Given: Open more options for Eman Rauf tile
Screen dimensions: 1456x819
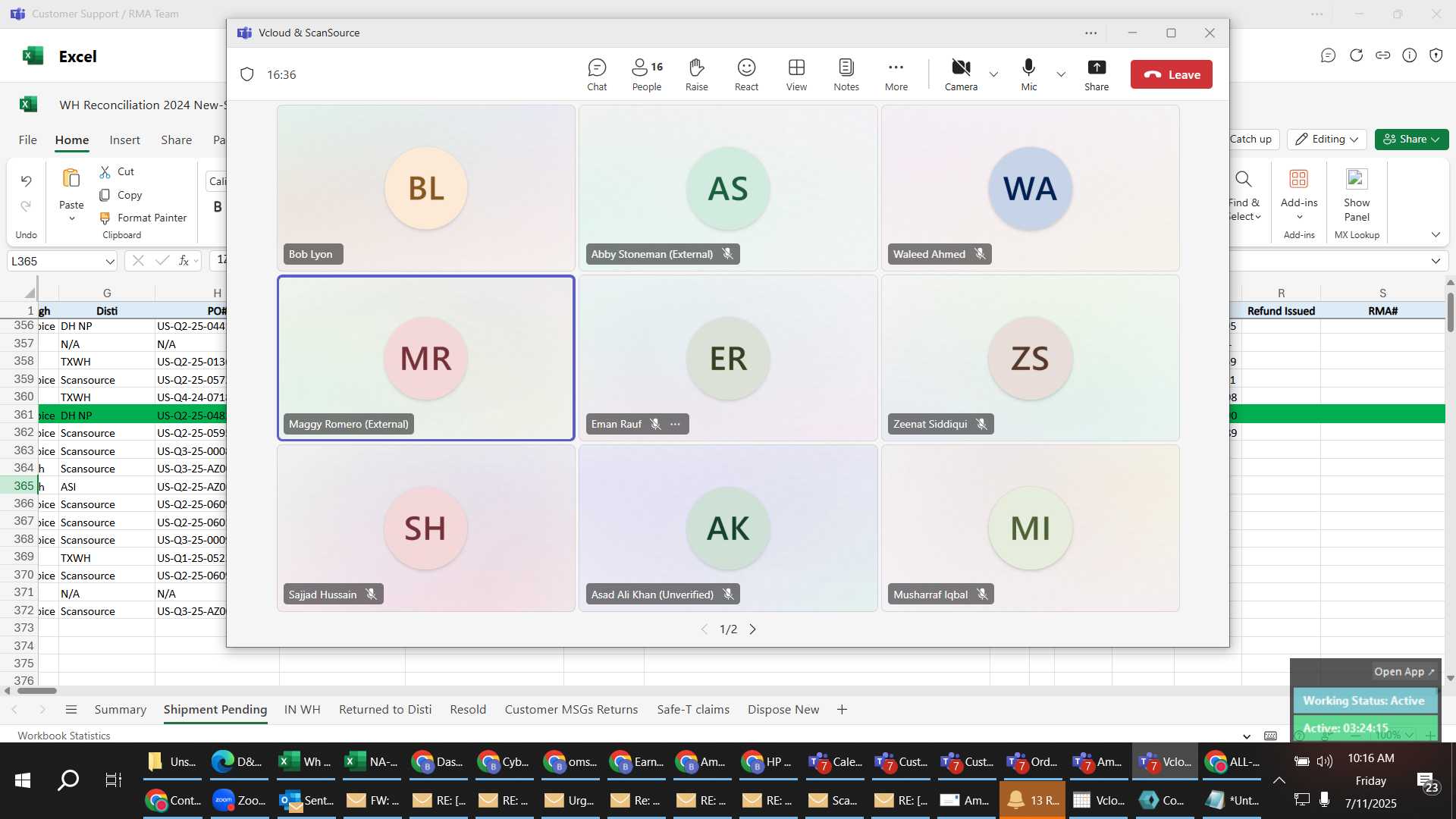Looking at the screenshot, I should 675,424.
